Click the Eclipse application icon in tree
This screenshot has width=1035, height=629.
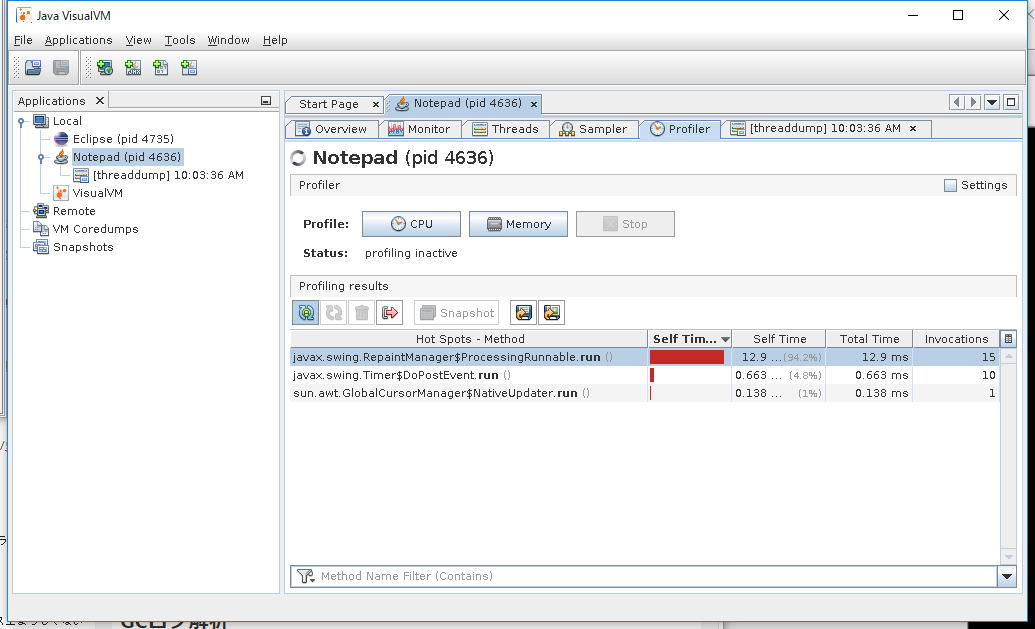[61, 139]
